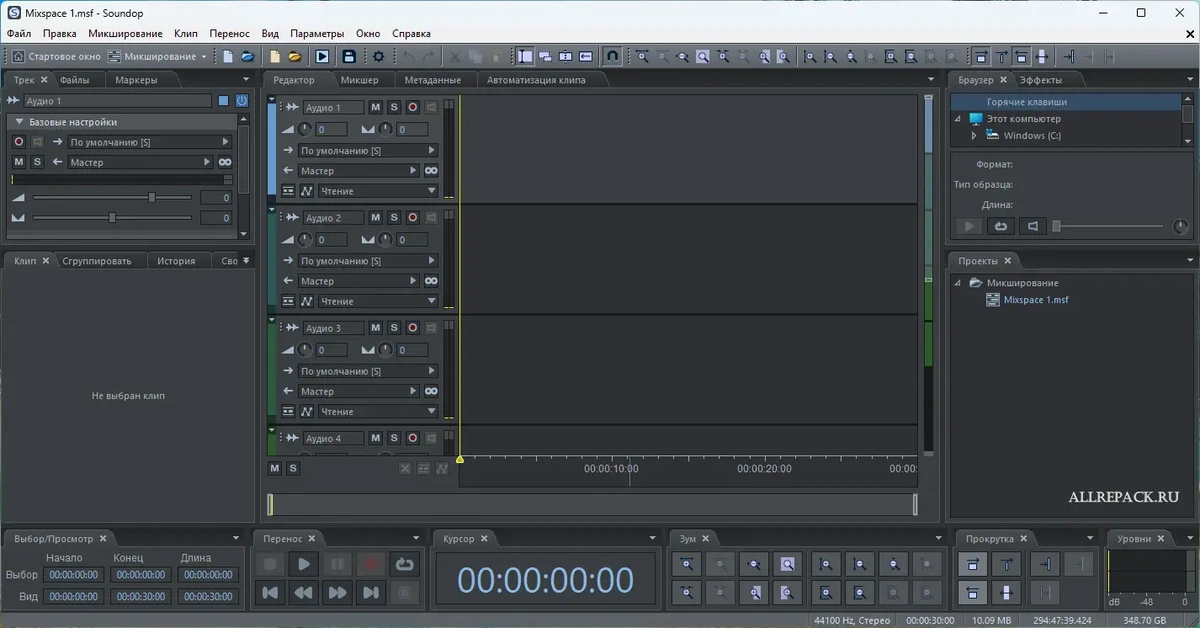The width and height of the screenshot is (1200, 628).
Task: Collapse the Базовые настройки section
Action: [18, 122]
